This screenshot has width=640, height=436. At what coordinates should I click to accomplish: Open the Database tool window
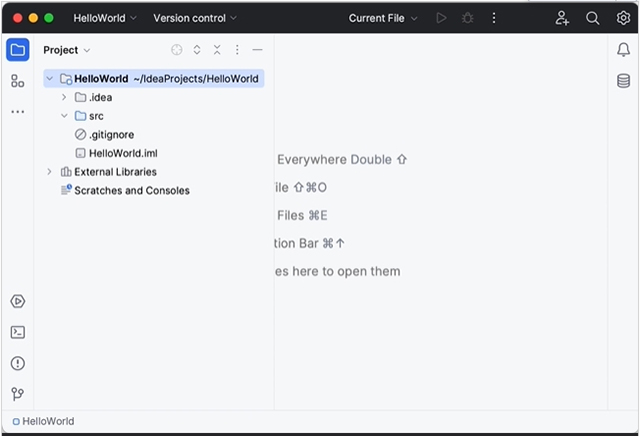[x=623, y=81]
